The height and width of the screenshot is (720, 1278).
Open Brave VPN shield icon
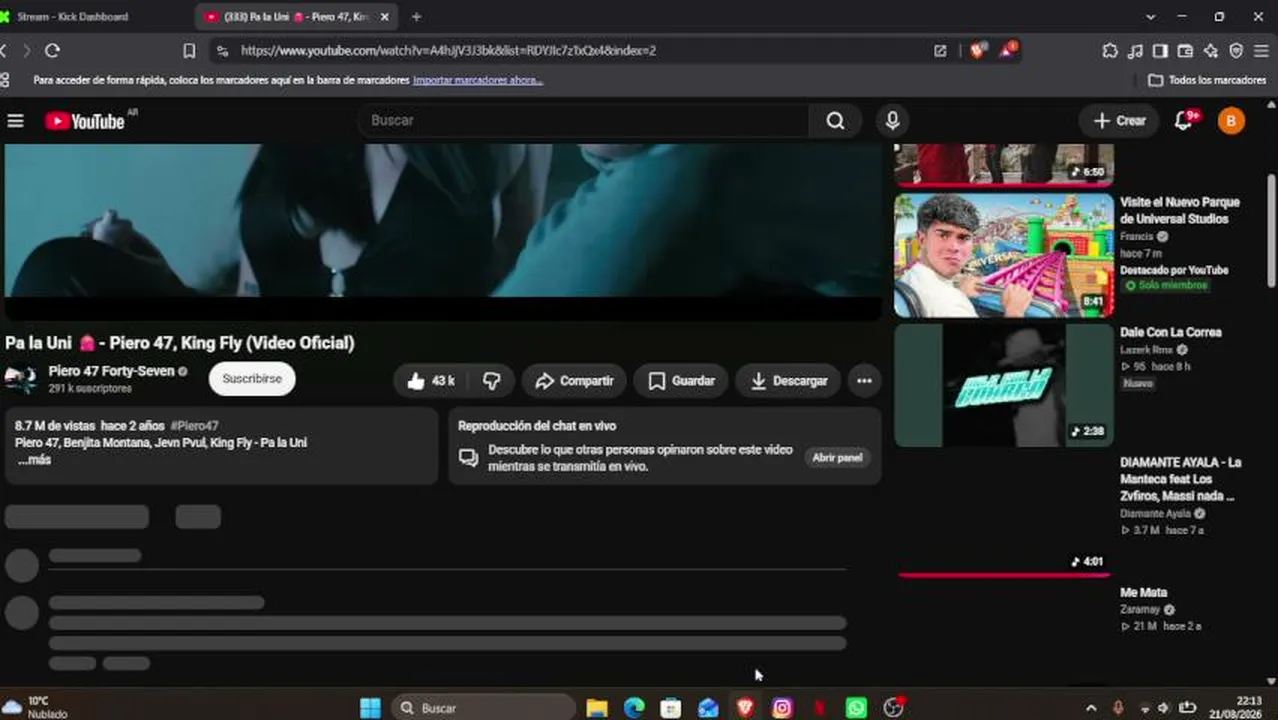pyautogui.click(x=1236, y=50)
